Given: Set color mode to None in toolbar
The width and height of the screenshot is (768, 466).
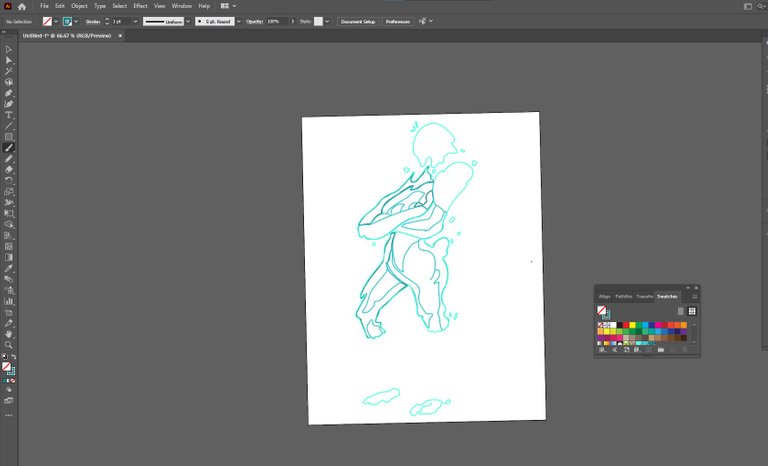Looking at the screenshot, I should (x=13, y=381).
